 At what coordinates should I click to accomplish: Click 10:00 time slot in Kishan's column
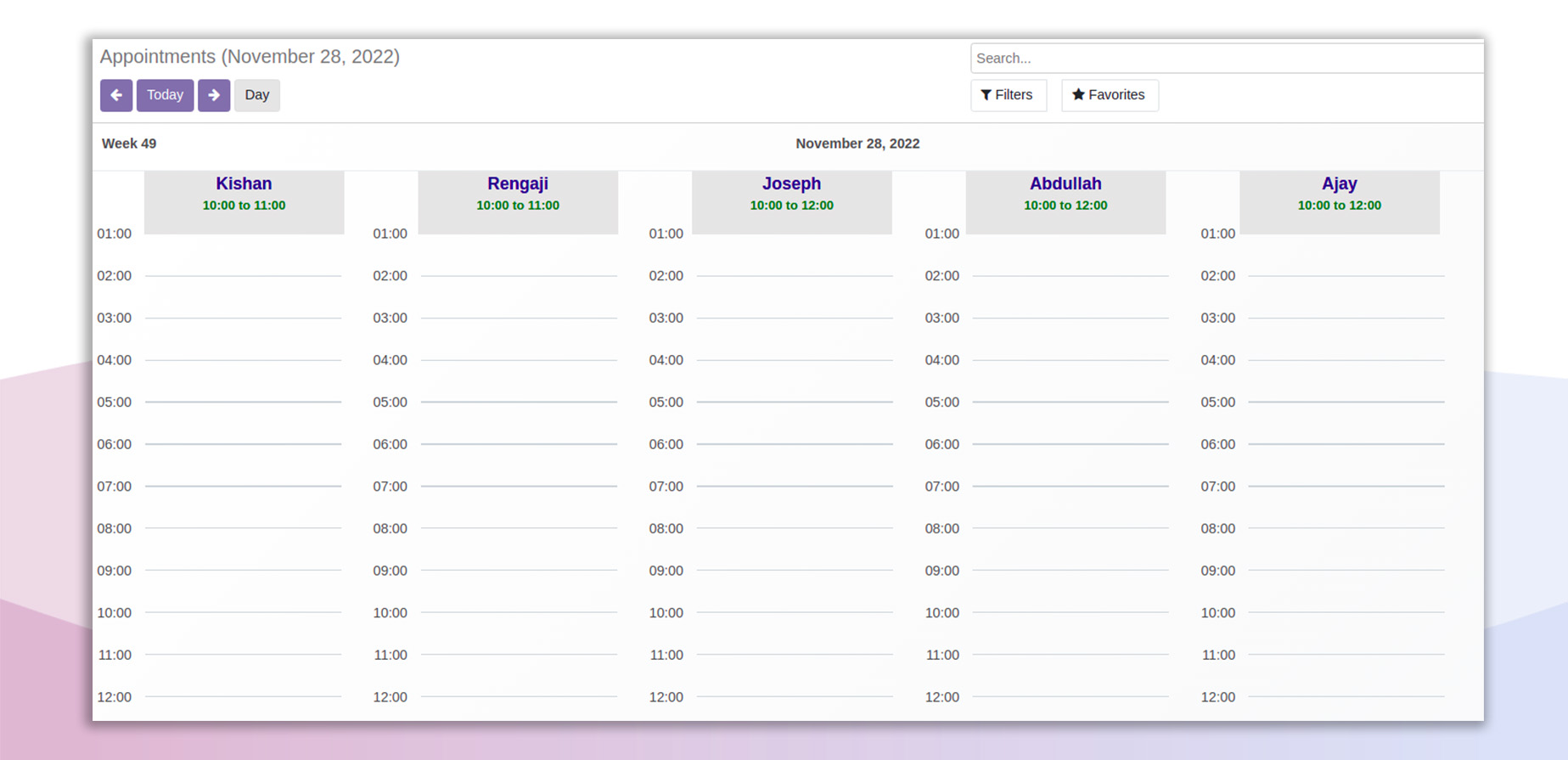pyautogui.click(x=244, y=633)
